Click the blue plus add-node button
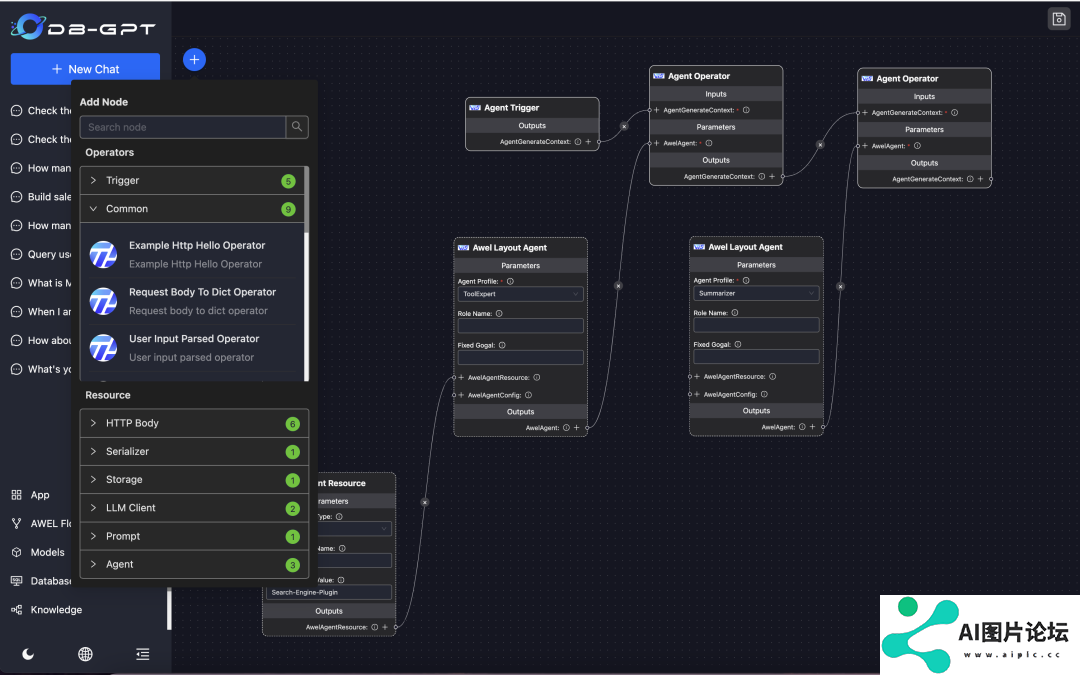 194,60
